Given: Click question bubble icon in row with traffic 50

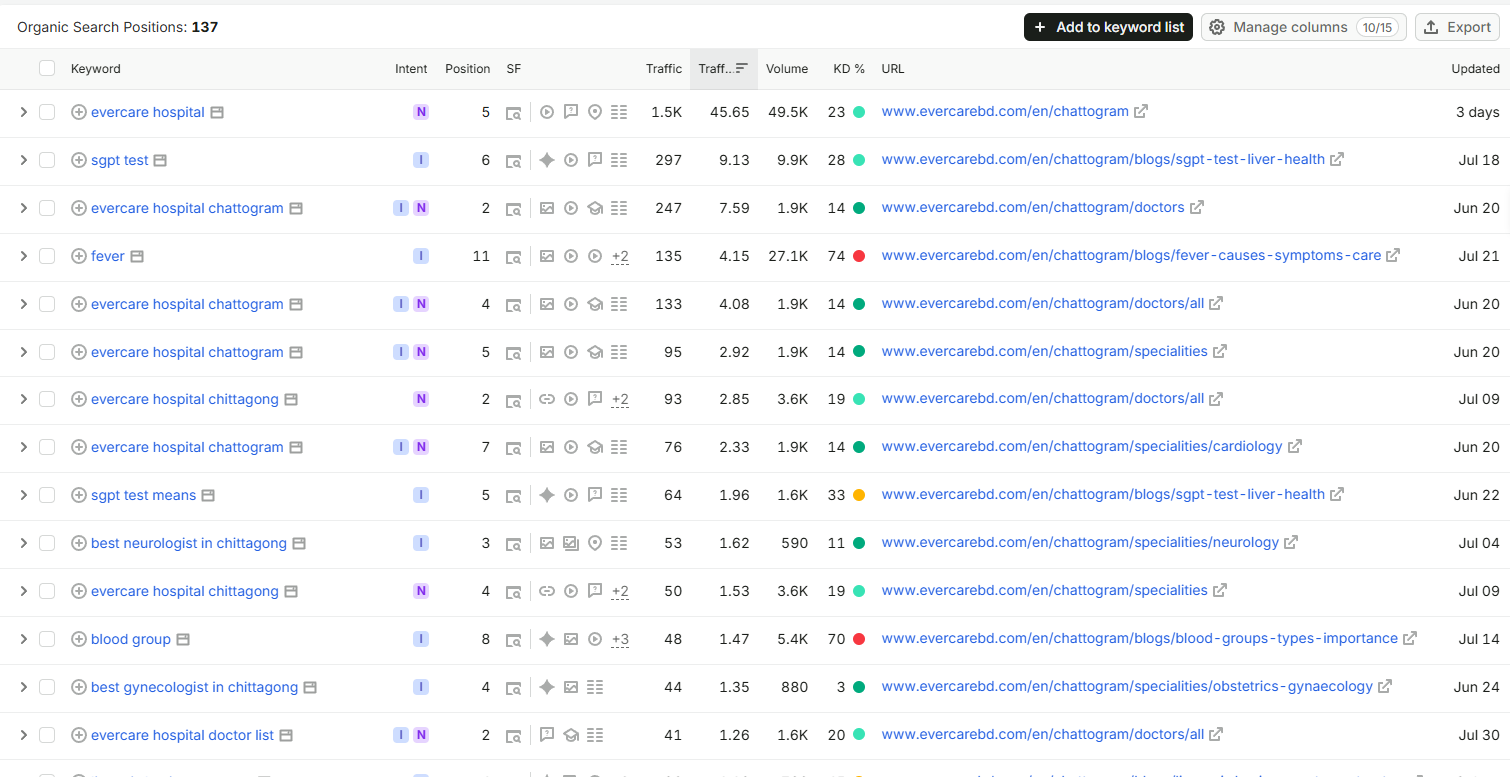Looking at the screenshot, I should (595, 591).
